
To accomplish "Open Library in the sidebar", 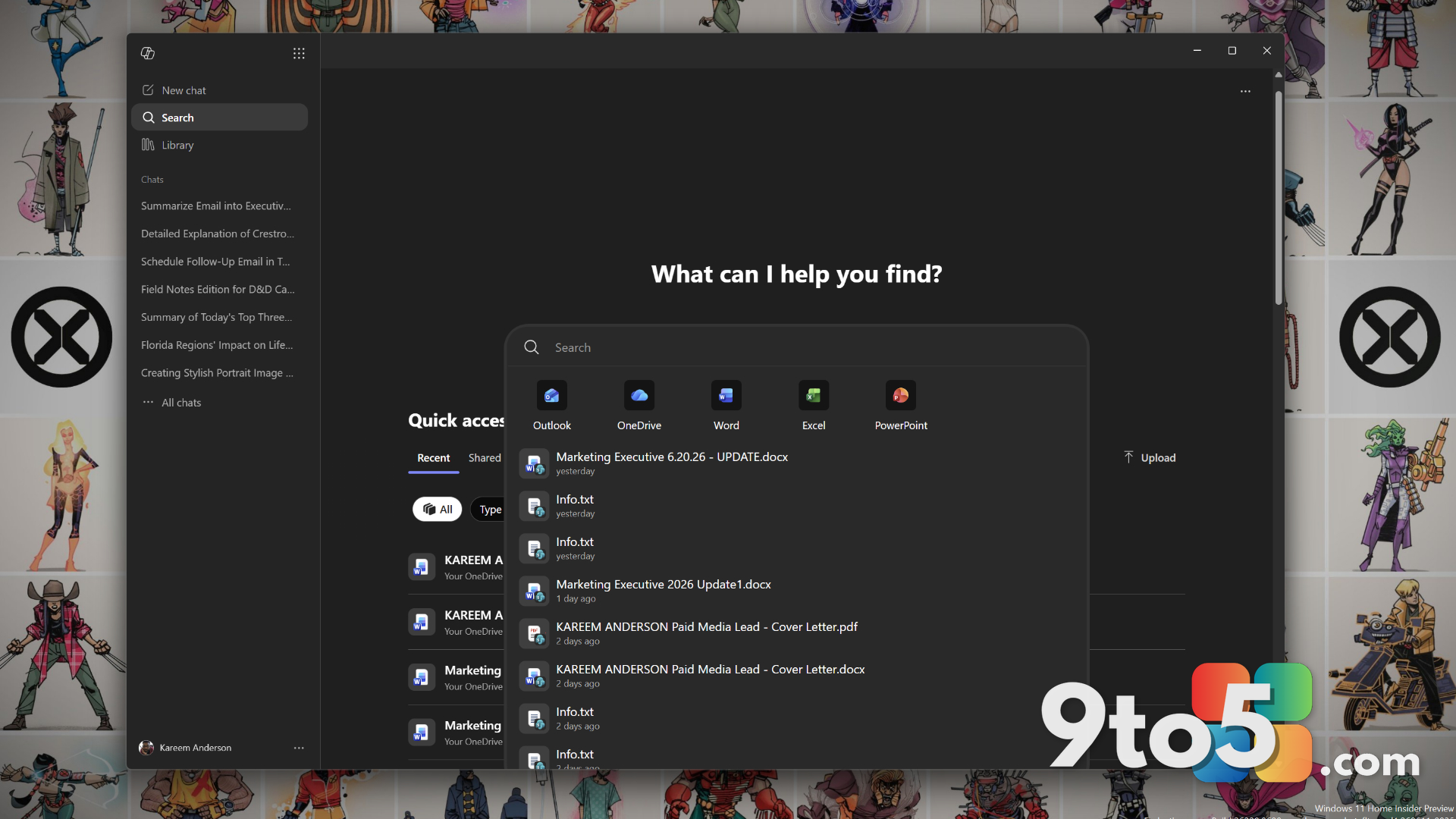I will tap(219, 145).
